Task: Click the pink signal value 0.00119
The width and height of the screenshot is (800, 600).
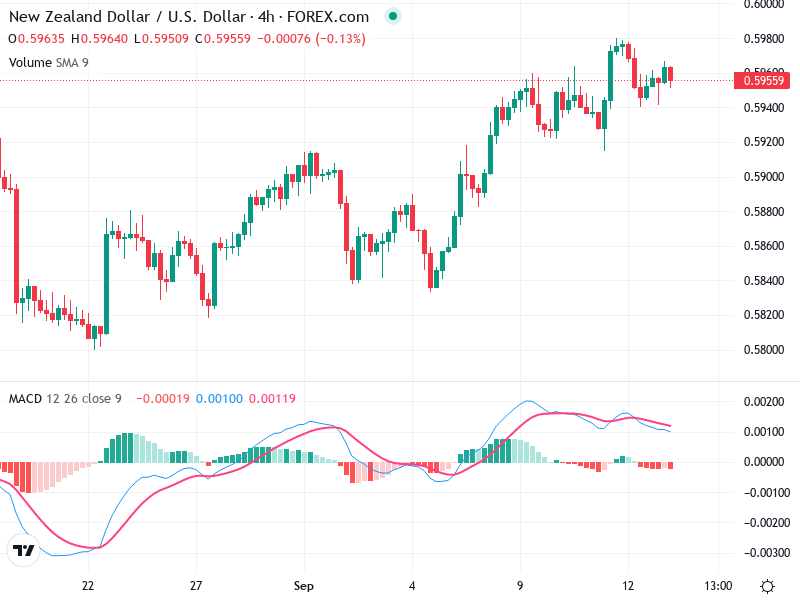Action: [272, 398]
